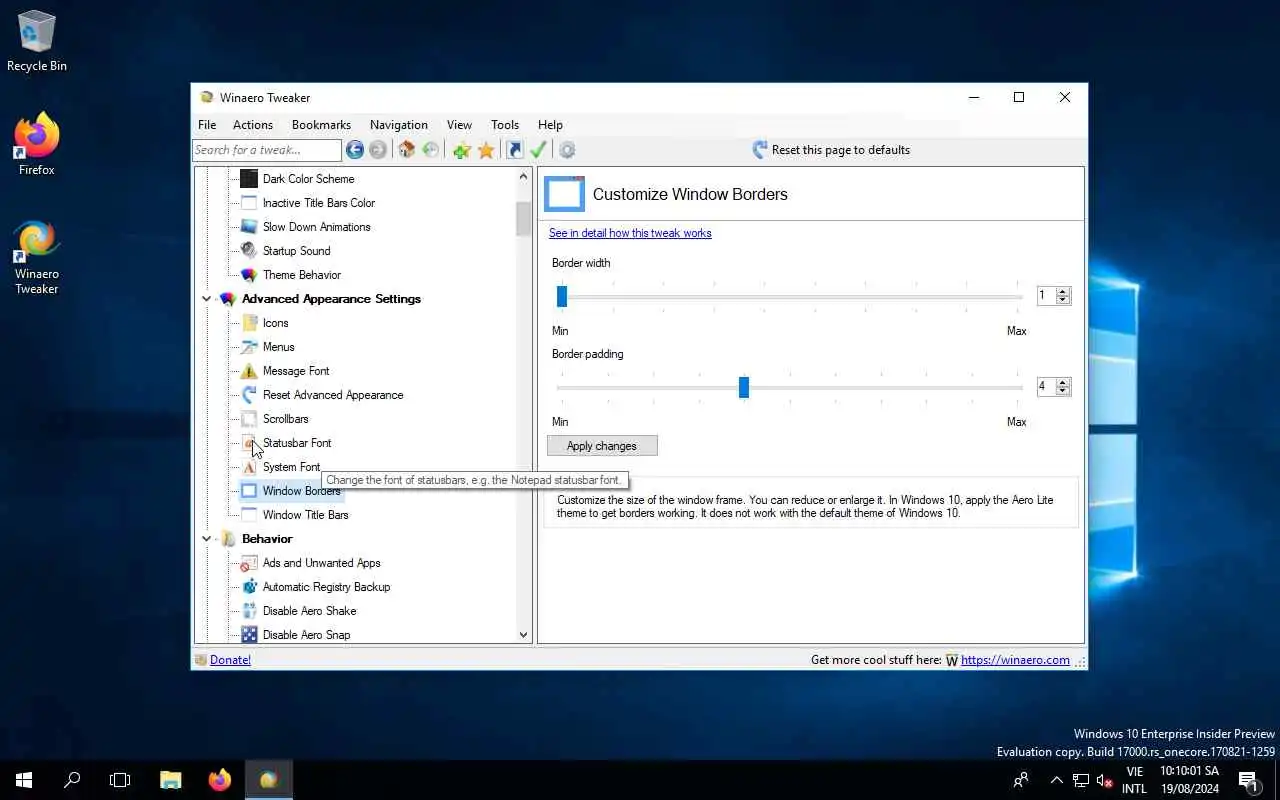Viewport: 1280px width, 800px height.
Task: Click the Slow Down Animations icon
Action: click(249, 227)
